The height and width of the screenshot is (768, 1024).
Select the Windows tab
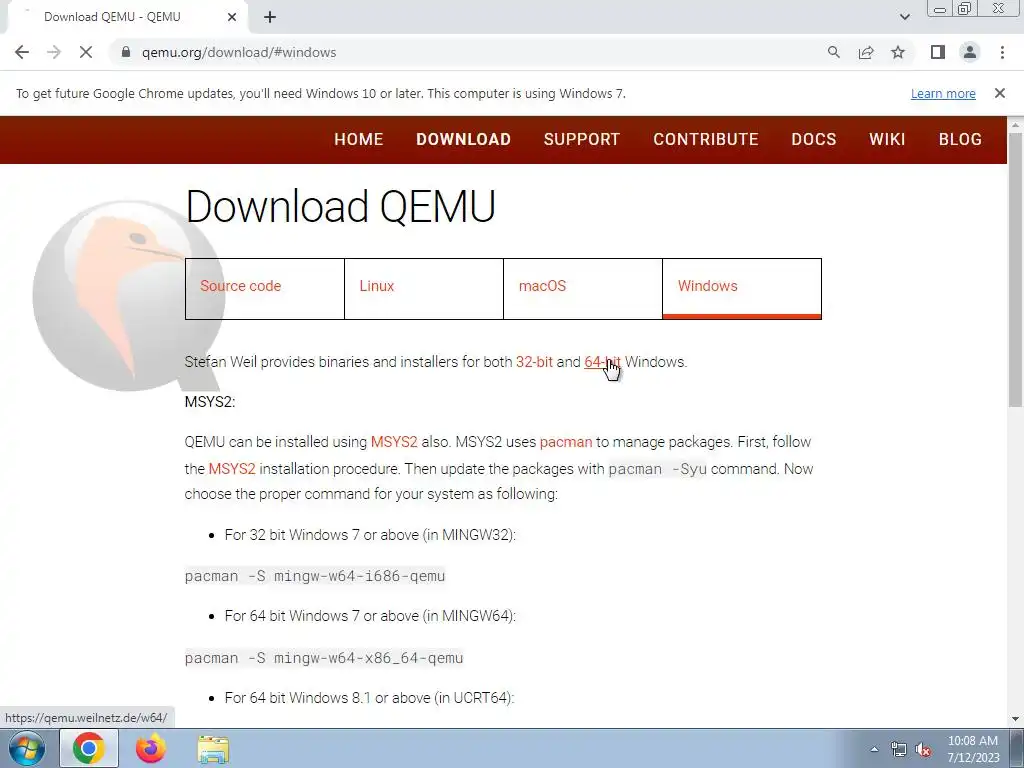coord(742,289)
